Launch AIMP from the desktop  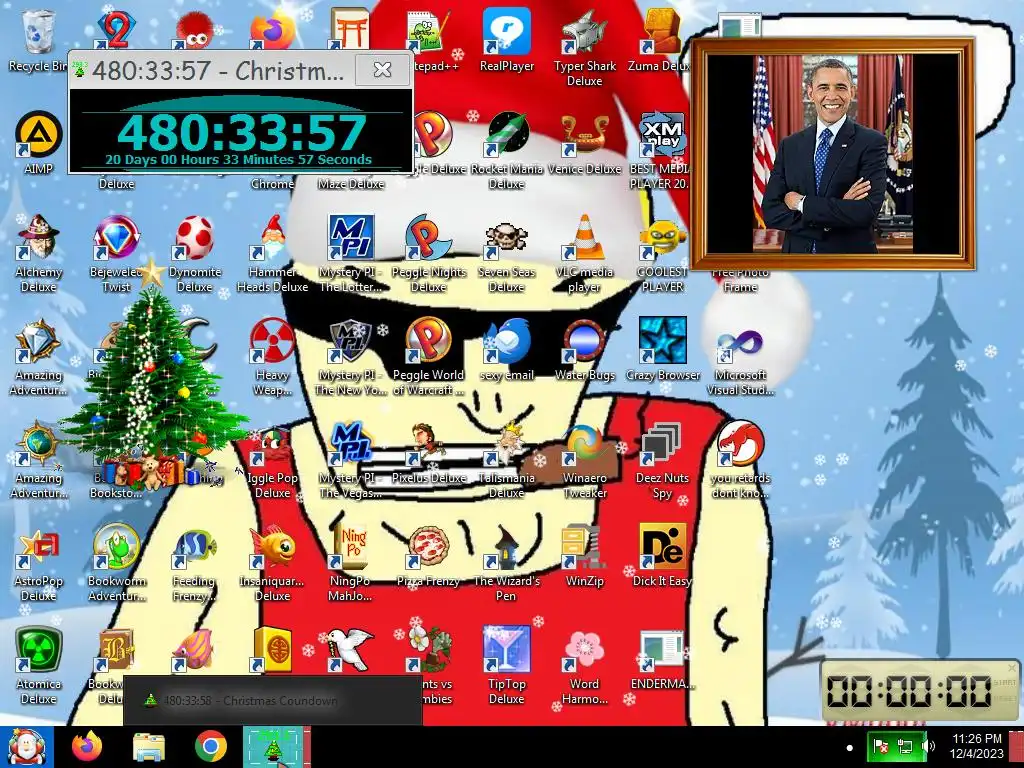(38, 144)
